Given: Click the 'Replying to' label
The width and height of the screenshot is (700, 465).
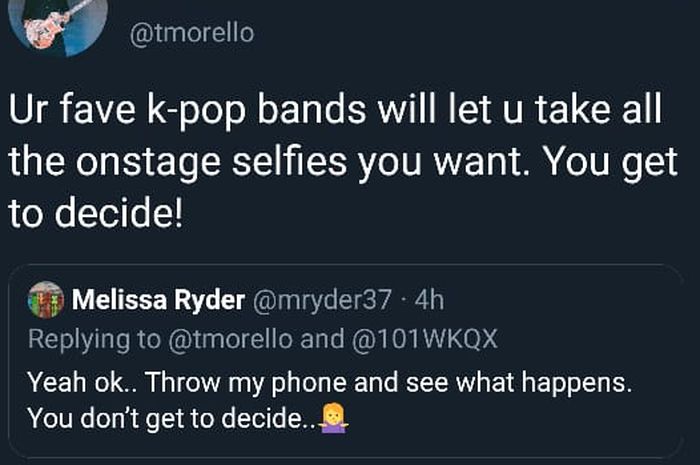Looking at the screenshot, I should click(x=94, y=339).
